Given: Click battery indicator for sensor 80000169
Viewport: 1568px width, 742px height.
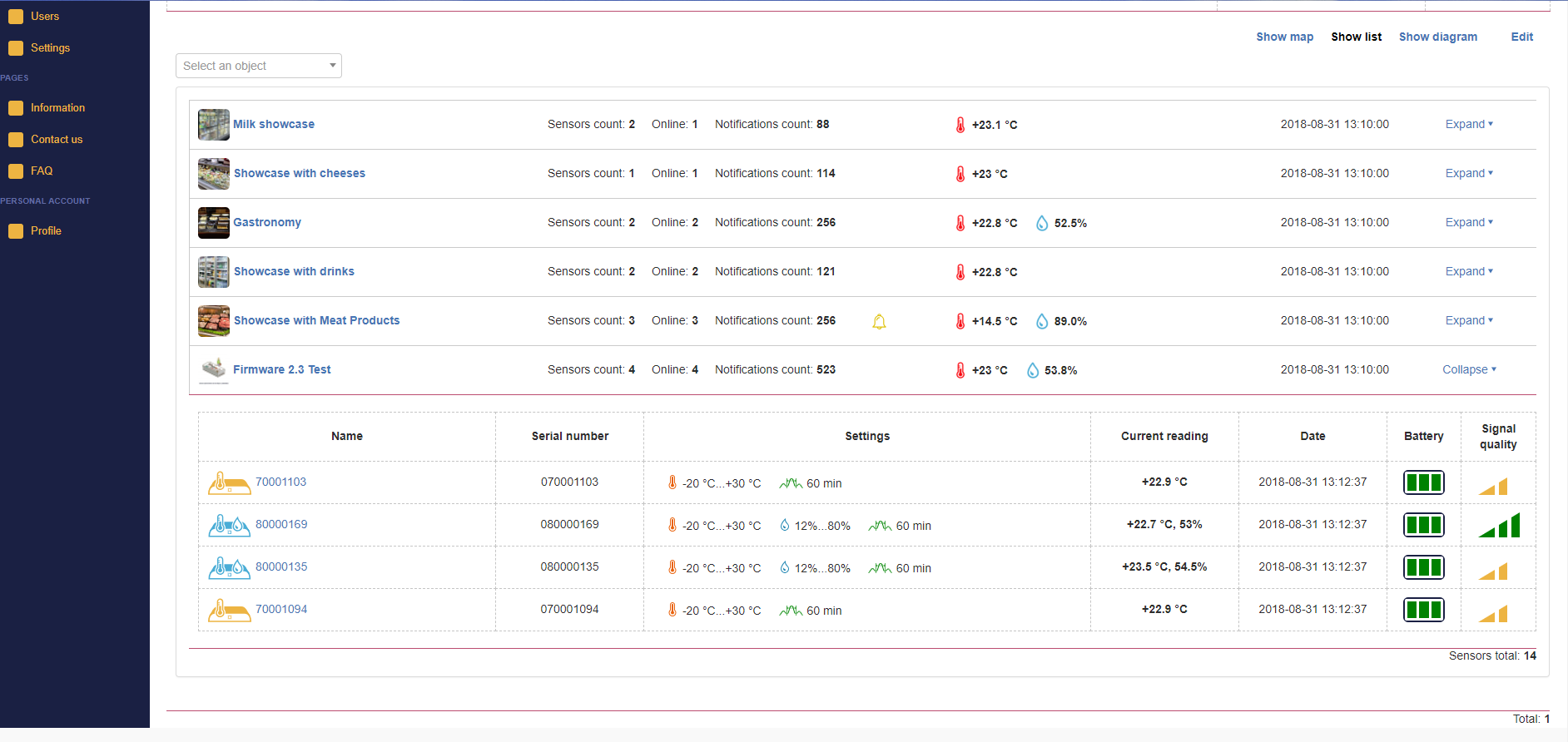Looking at the screenshot, I should coord(1424,525).
